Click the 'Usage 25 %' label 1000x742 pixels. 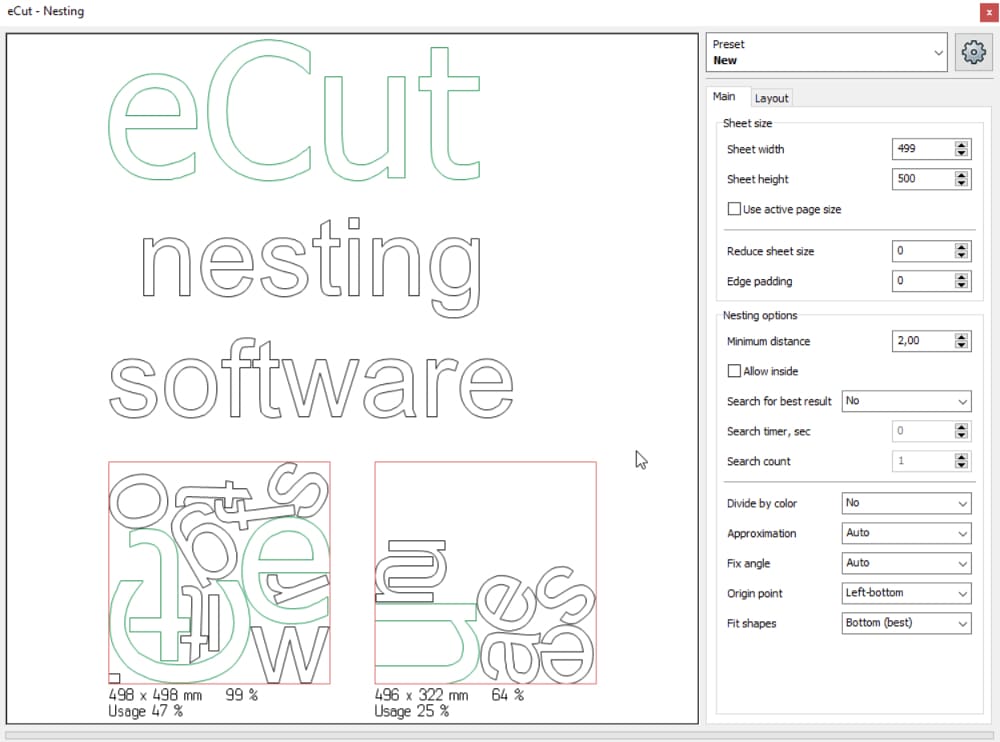click(x=411, y=711)
